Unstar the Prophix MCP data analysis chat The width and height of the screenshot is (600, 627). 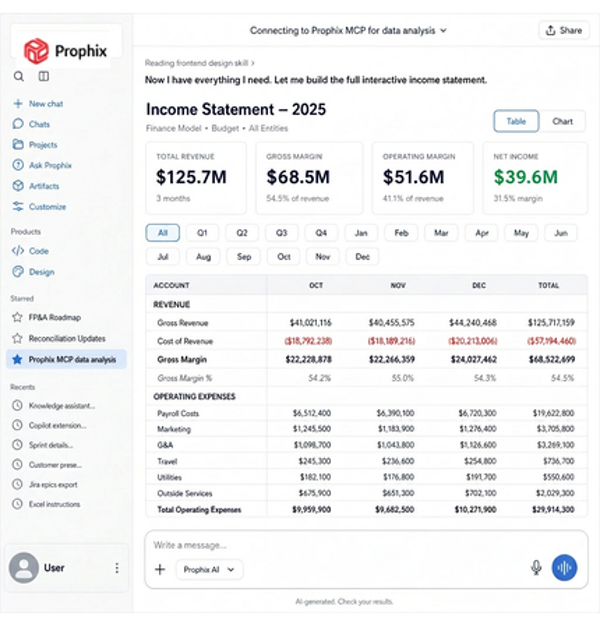click(17, 359)
